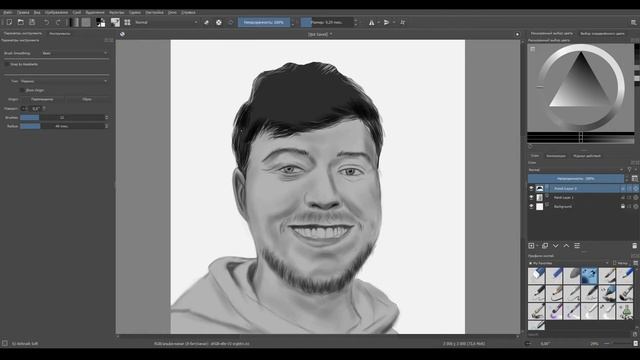Image resolution: width=640 pixels, height=360 pixels.
Task: Open the layer blending mode dropdown
Action: pos(576,170)
